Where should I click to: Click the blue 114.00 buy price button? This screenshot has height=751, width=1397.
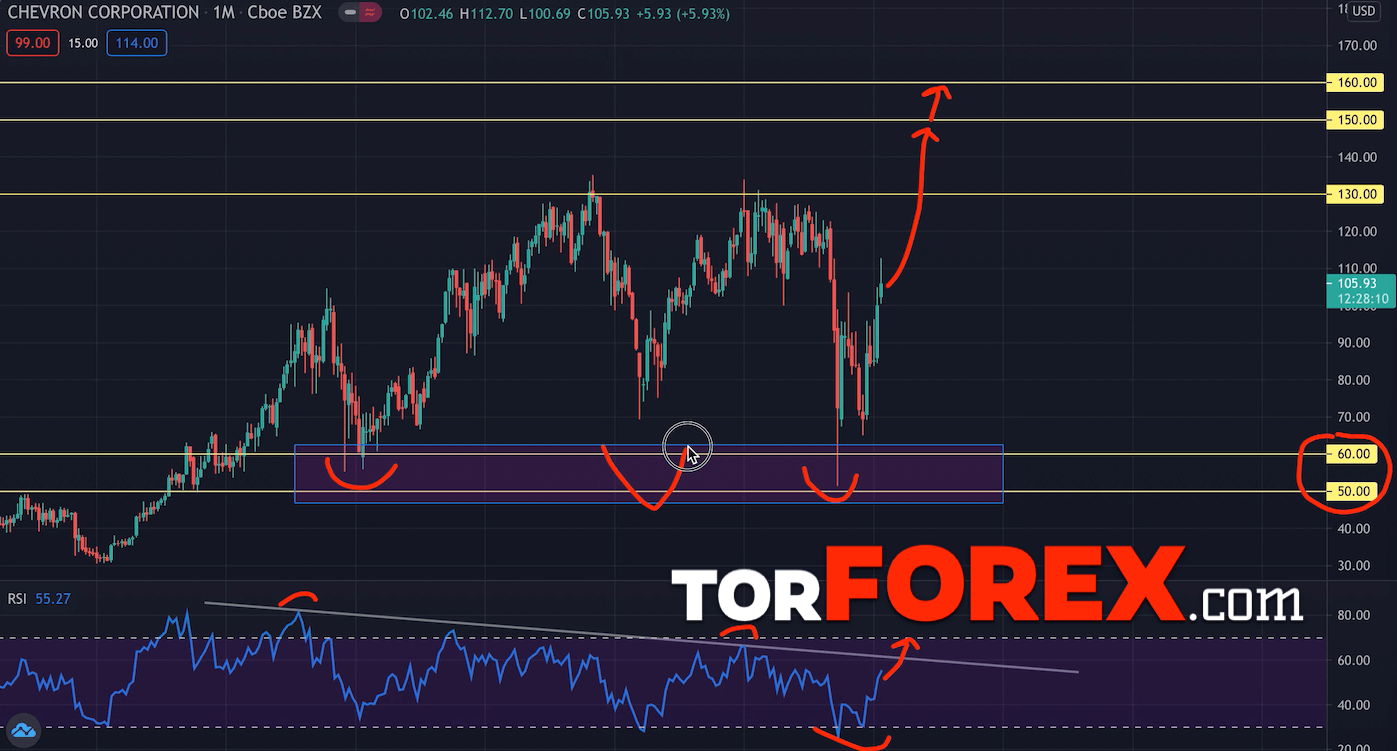pos(137,43)
